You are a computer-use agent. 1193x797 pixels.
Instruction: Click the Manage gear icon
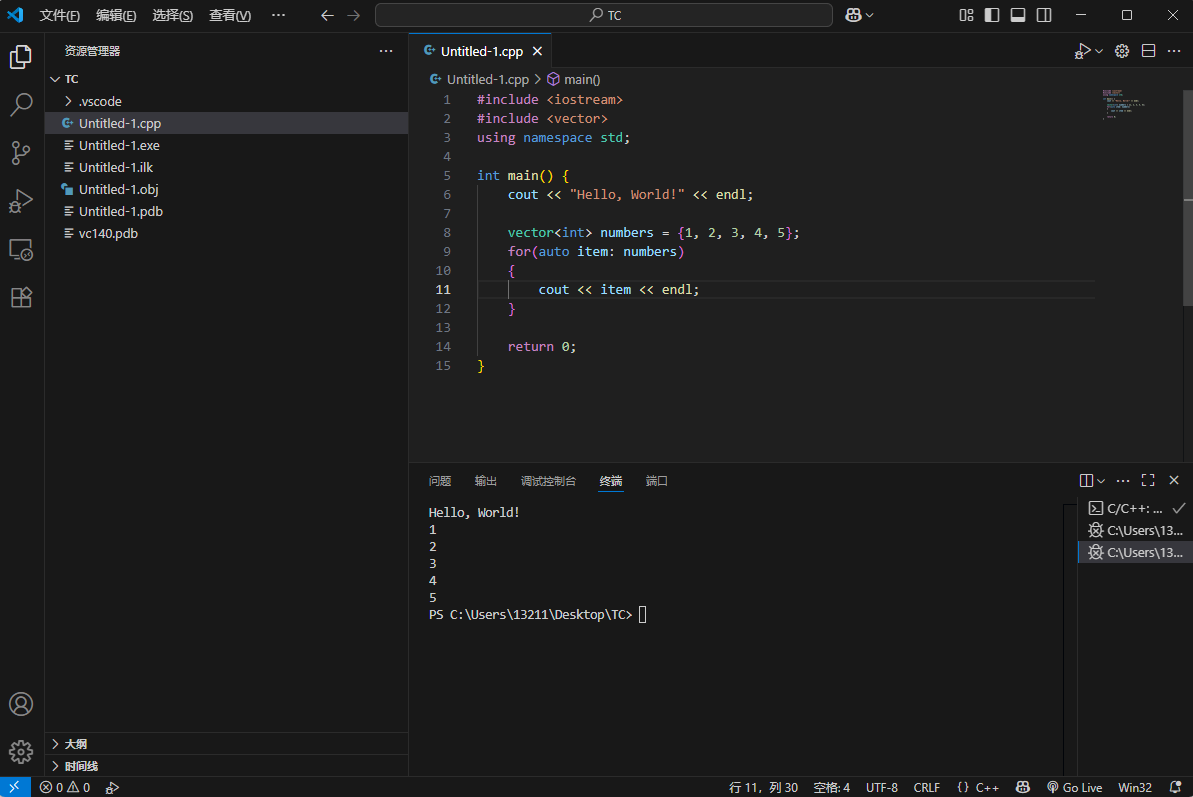pyautogui.click(x=21, y=751)
